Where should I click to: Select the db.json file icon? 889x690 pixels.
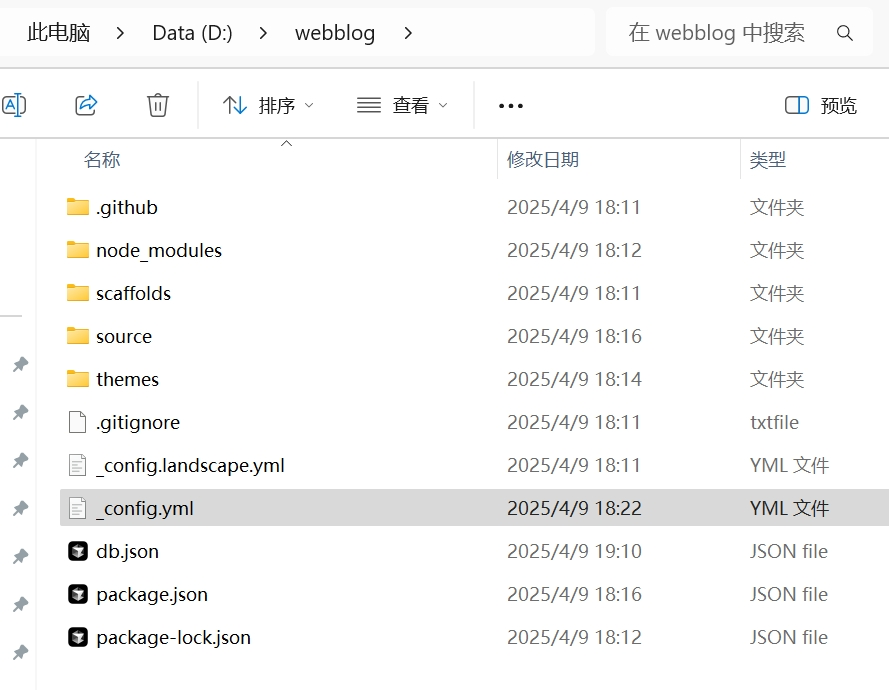(x=78, y=551)
